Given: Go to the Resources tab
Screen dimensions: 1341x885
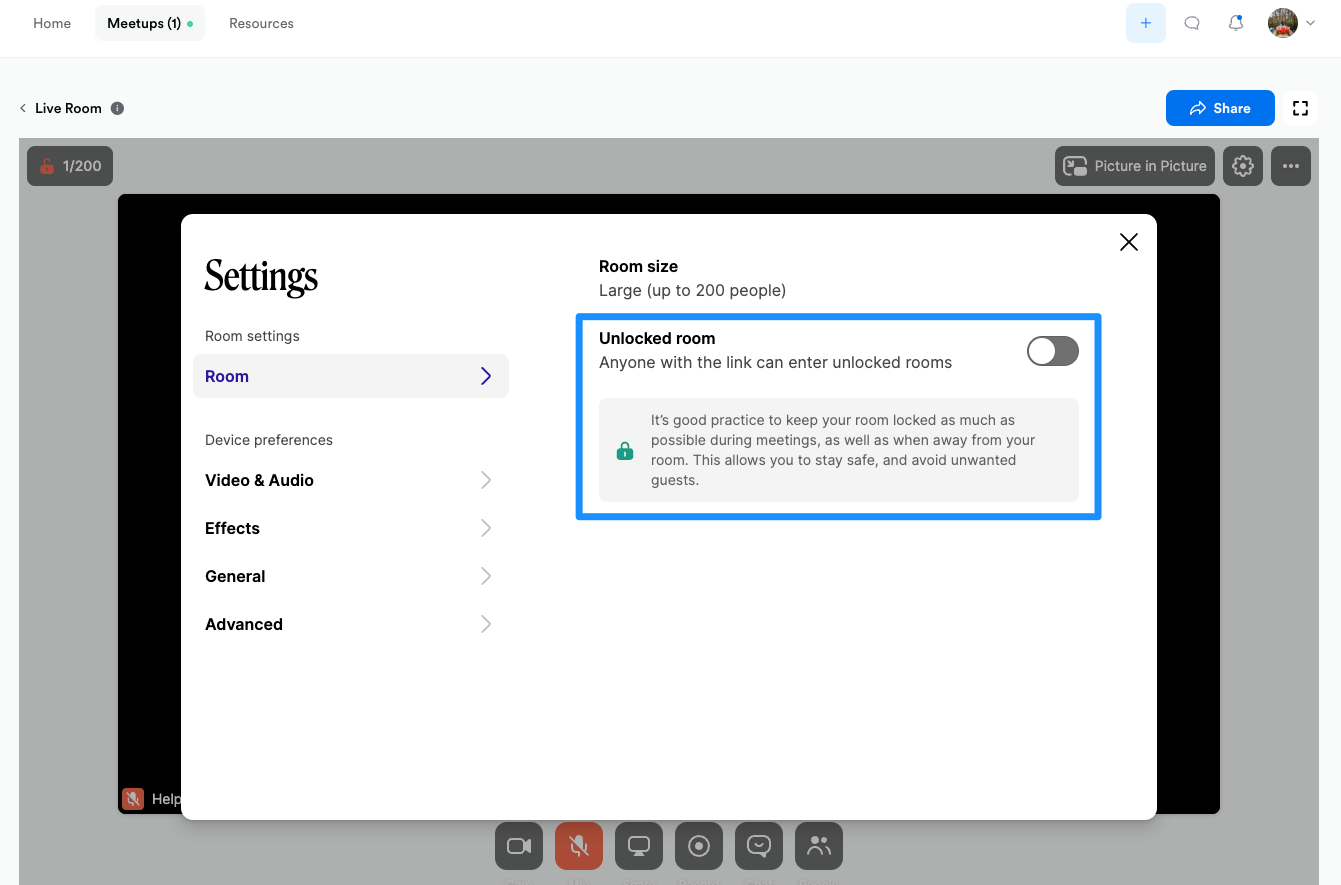Looking at the screenshot, I should point(261,23).
